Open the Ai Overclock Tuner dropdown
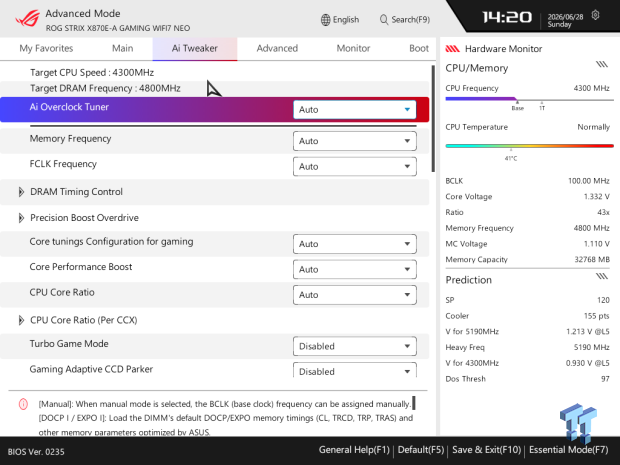 click(x=355, y=110)
